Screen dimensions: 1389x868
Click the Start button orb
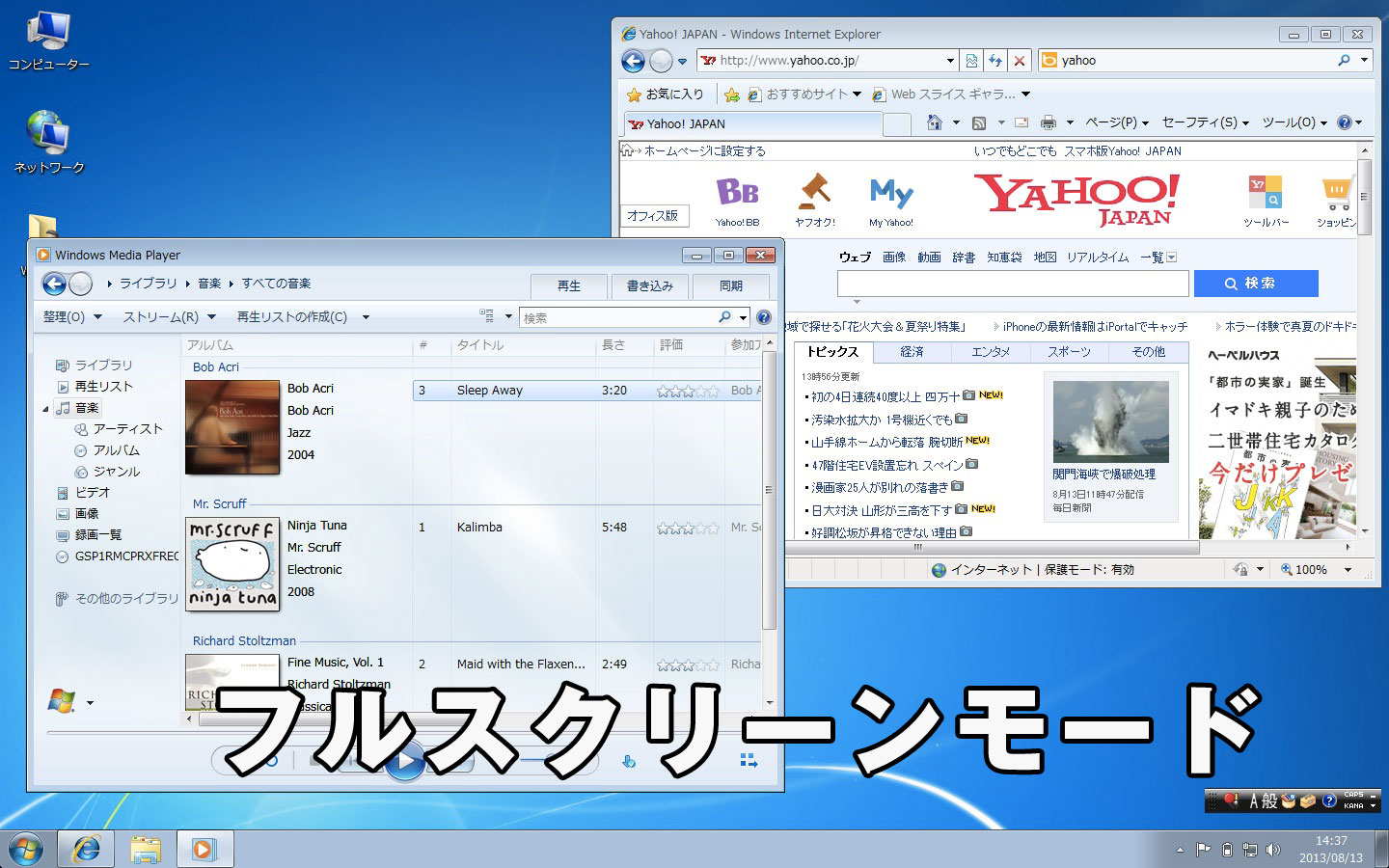[25, 850]
